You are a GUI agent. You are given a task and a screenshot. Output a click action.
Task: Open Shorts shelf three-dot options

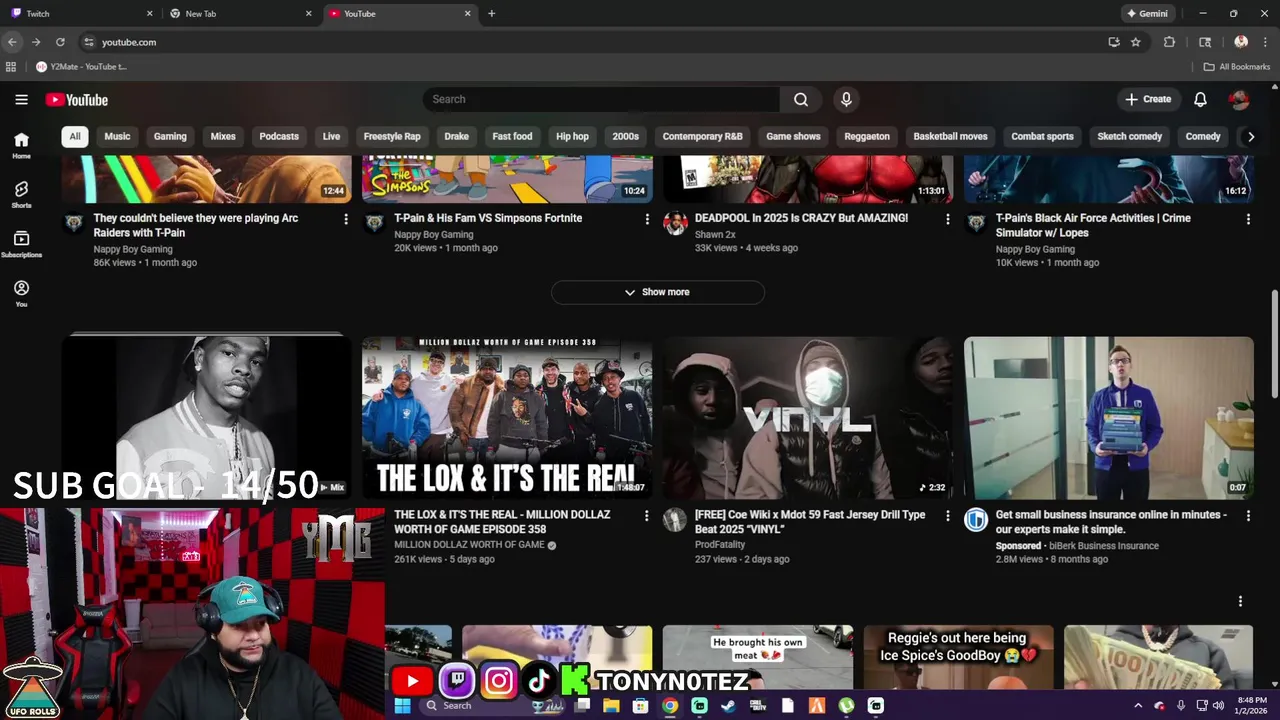coord(1240,601)
